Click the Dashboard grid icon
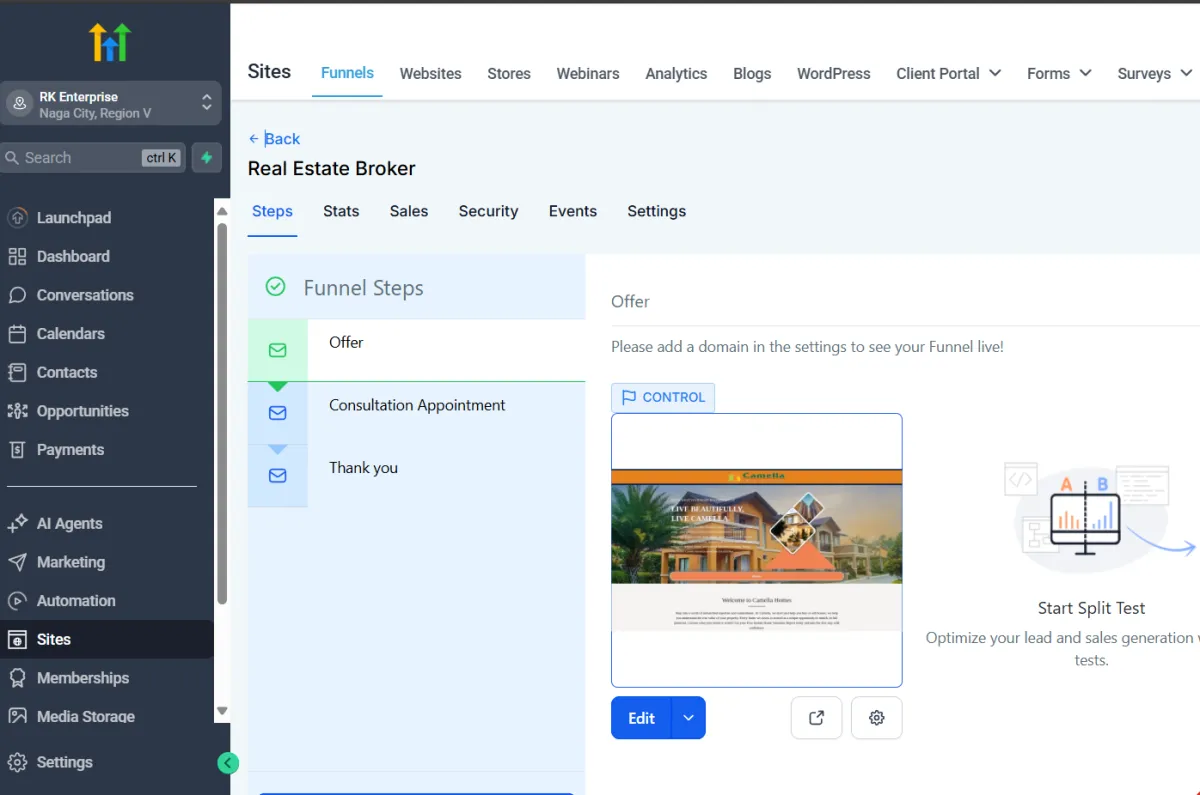This screenshot has height=795, width=1200. [x=17, y=257]
